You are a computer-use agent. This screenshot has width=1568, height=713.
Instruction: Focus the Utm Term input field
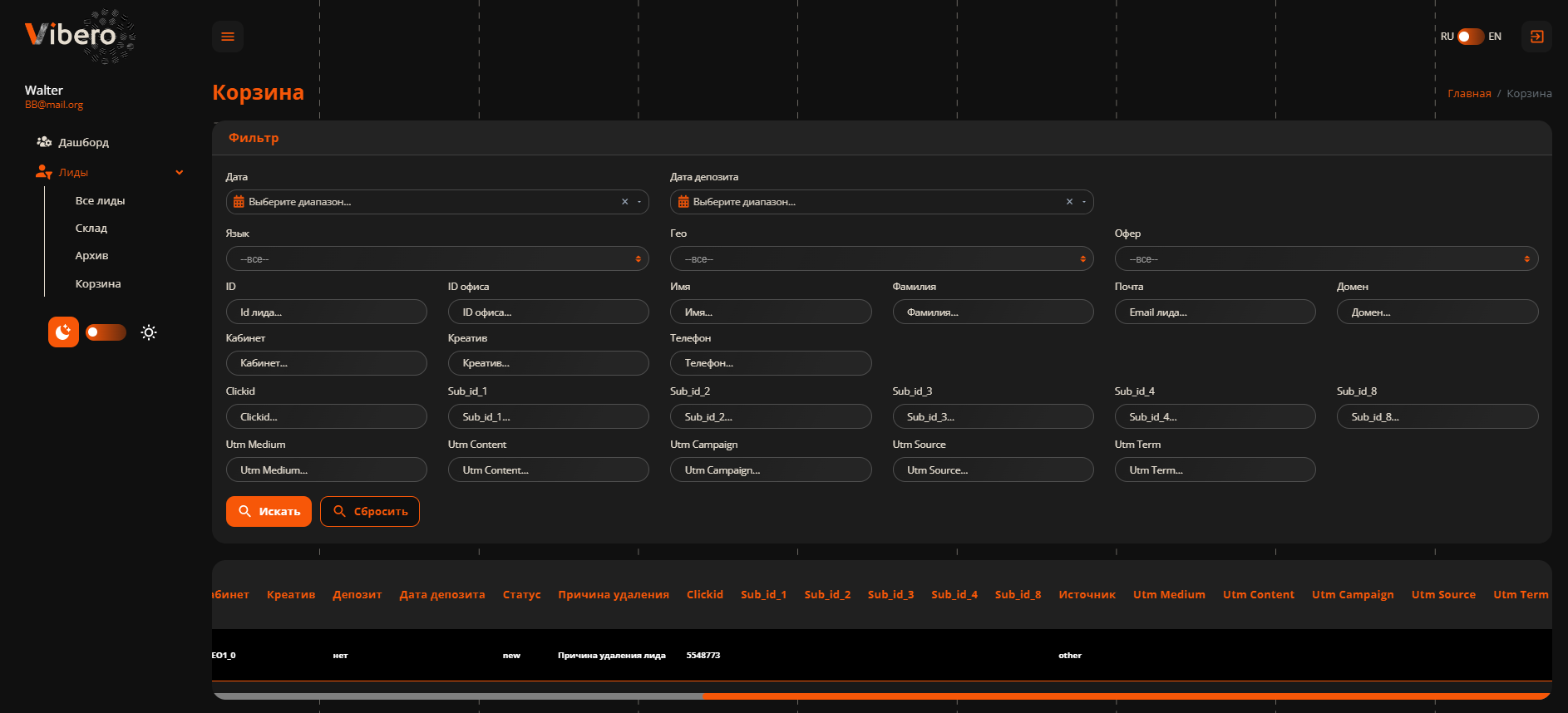pyautogui.click(x=1215, y=470)
